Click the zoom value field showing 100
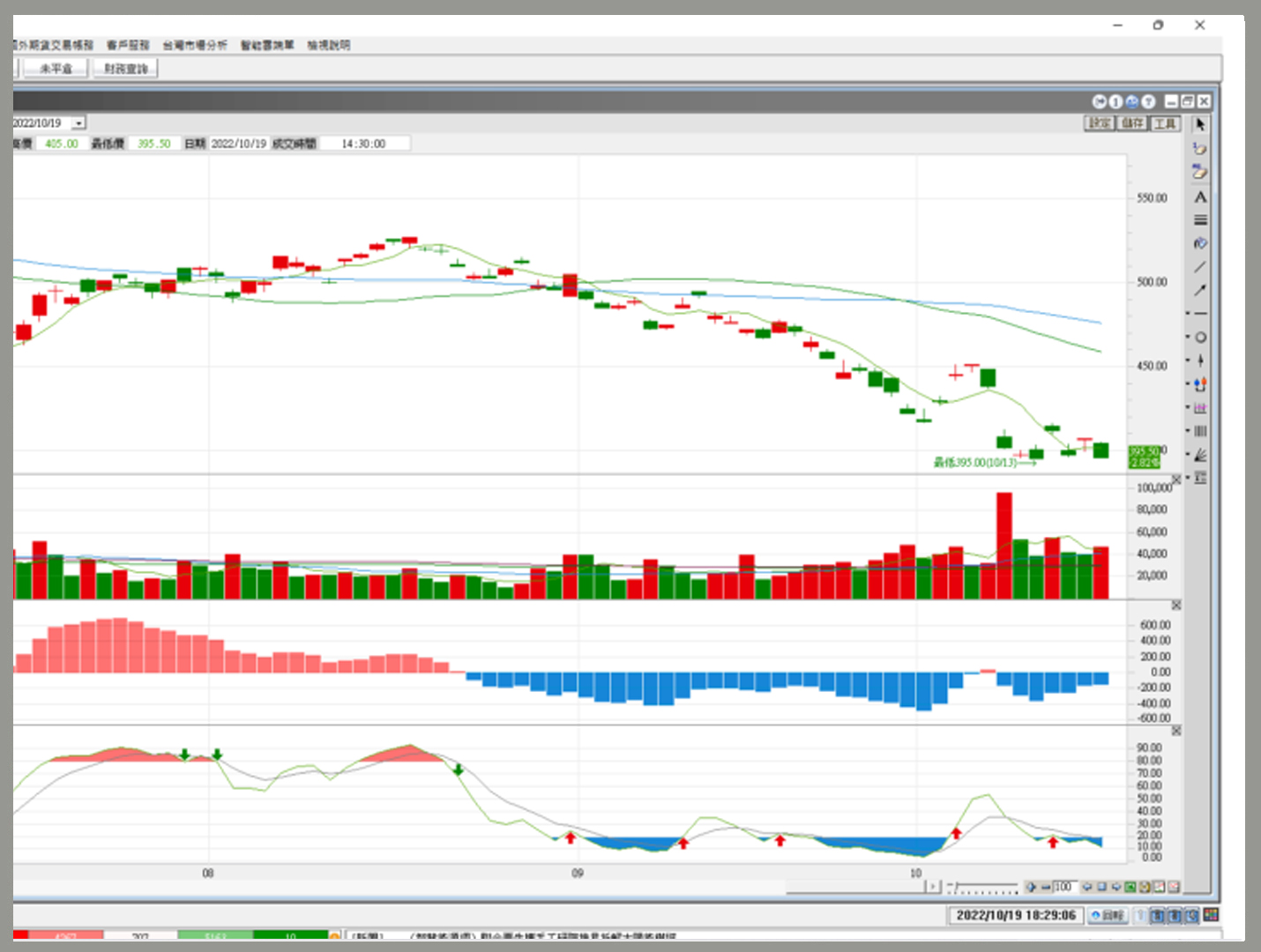The height and width of the screenshot is (952, 1261). tap(1064, 887)
